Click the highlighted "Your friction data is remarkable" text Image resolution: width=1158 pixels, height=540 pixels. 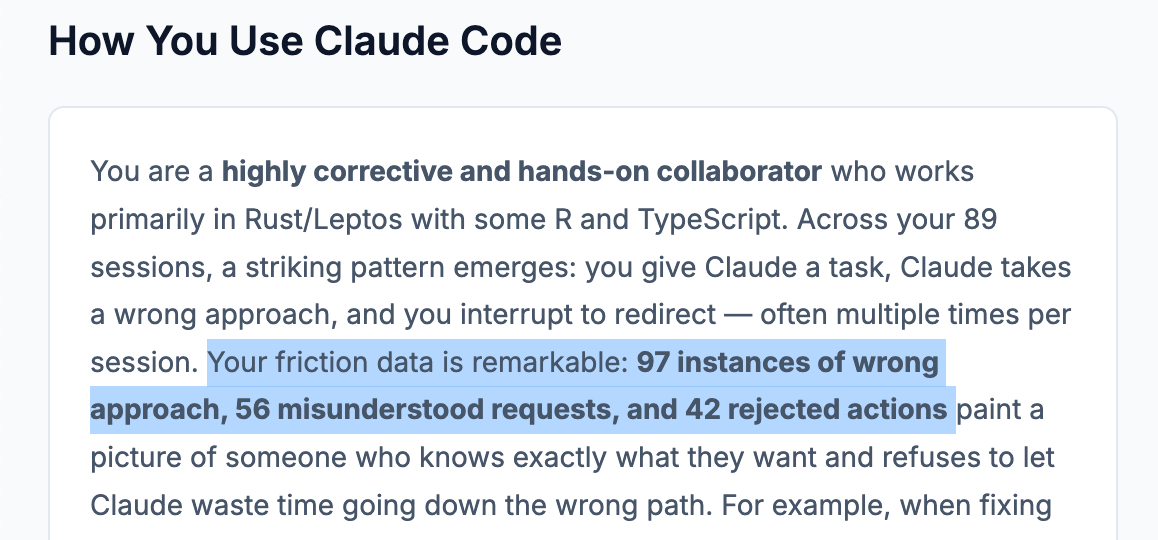417,362
